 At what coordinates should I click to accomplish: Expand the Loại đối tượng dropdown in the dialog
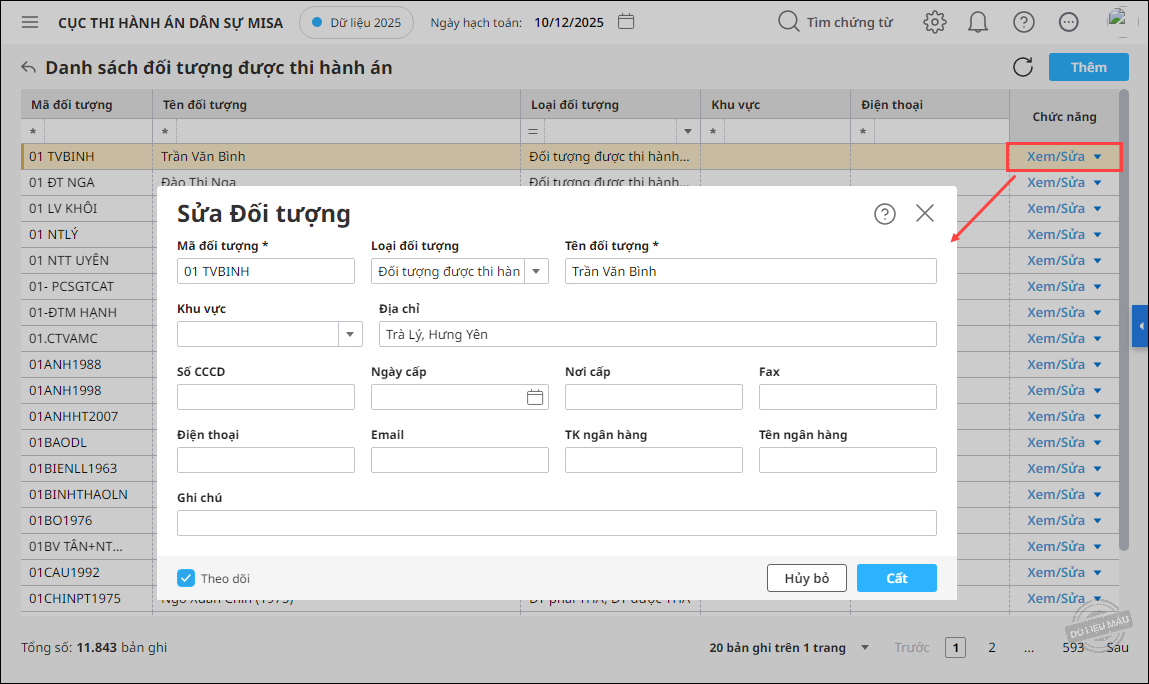click(x=536, y=271)
